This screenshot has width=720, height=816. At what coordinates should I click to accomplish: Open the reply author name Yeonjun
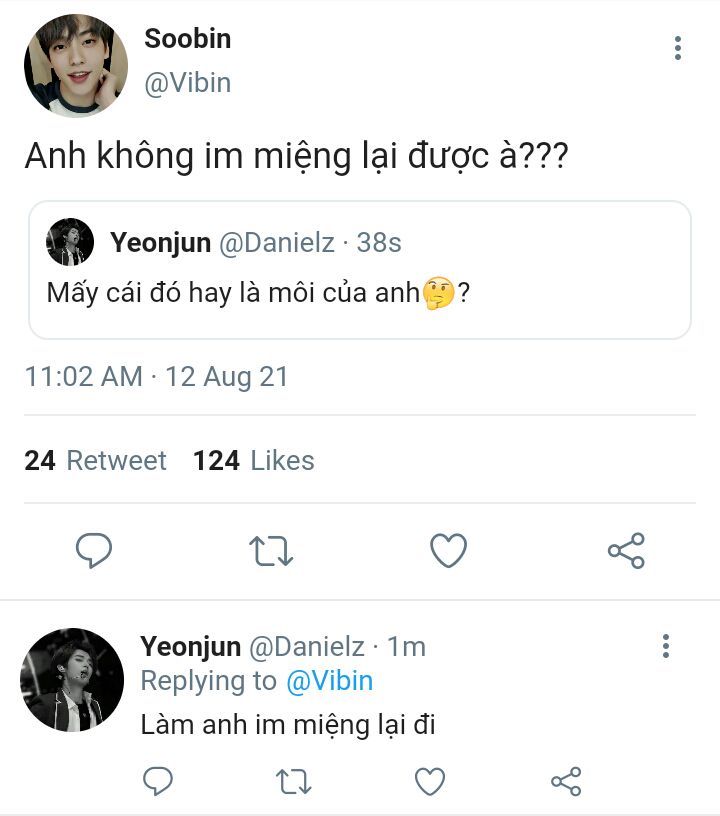click(x=190, y=647)
